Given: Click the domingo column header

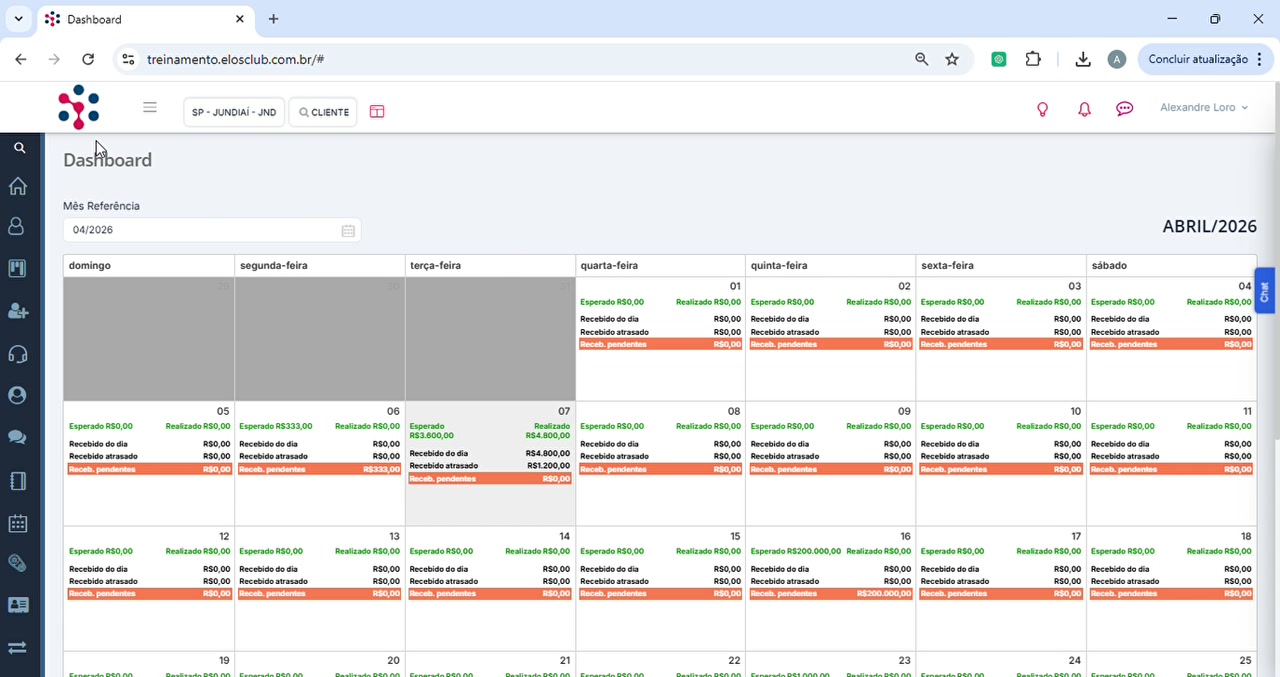Looking at the screenshot, I should (x=149, y=265).
